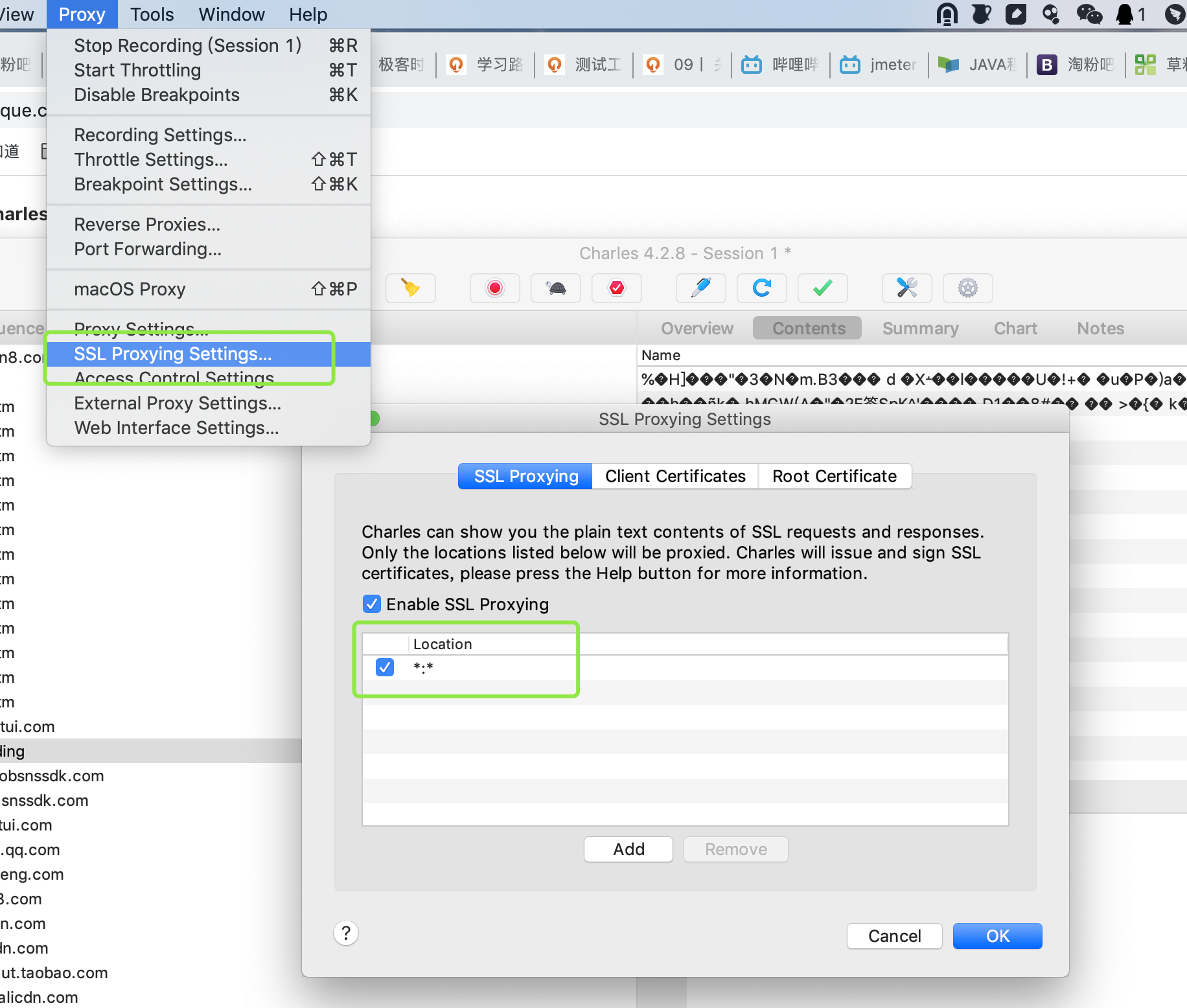Select the alicdn.com host entry

tap(39, 998)
